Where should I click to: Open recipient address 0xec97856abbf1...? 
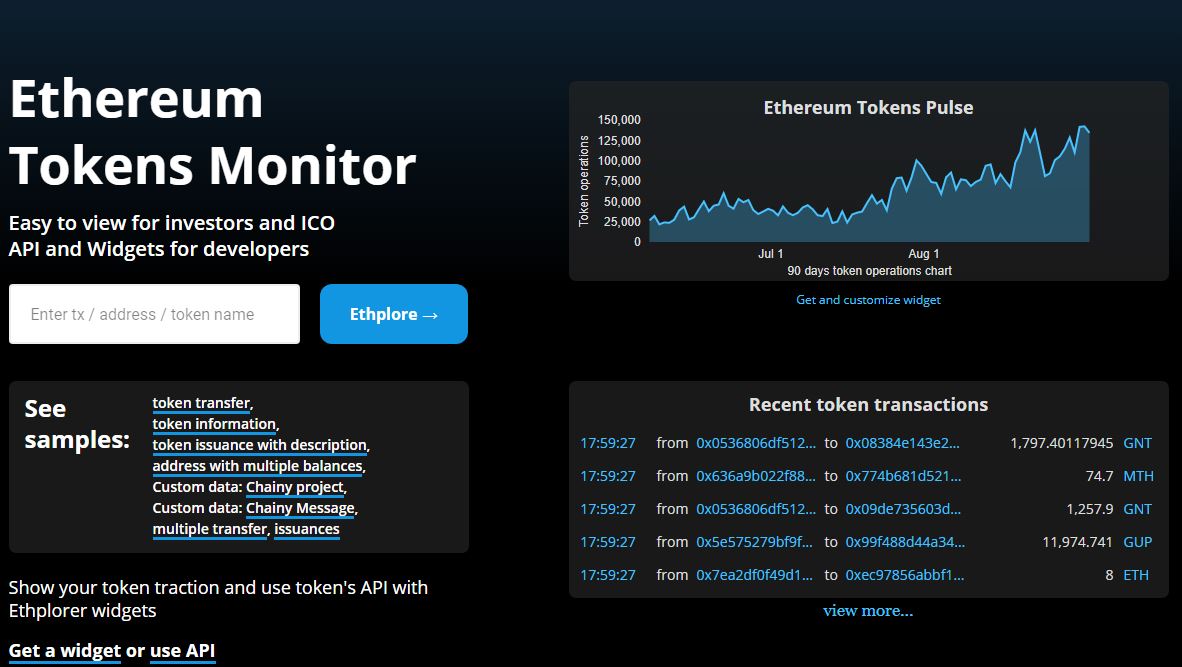(x=905, y=575)
